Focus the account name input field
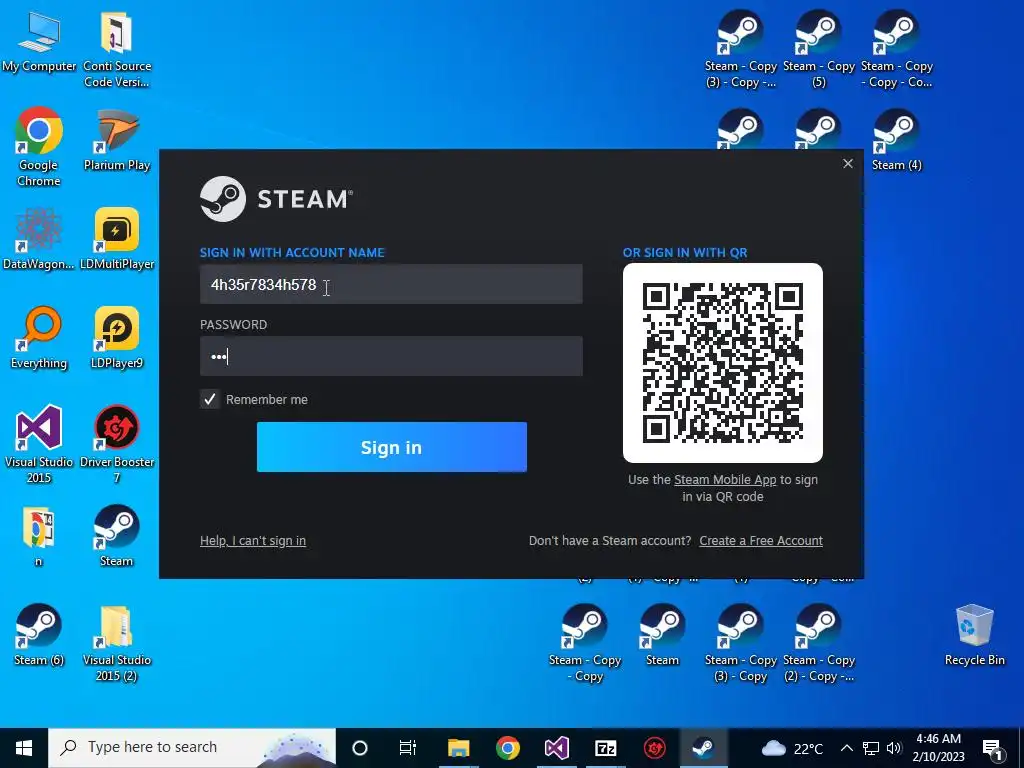1024x768 pixels. (x=391, y=284)
